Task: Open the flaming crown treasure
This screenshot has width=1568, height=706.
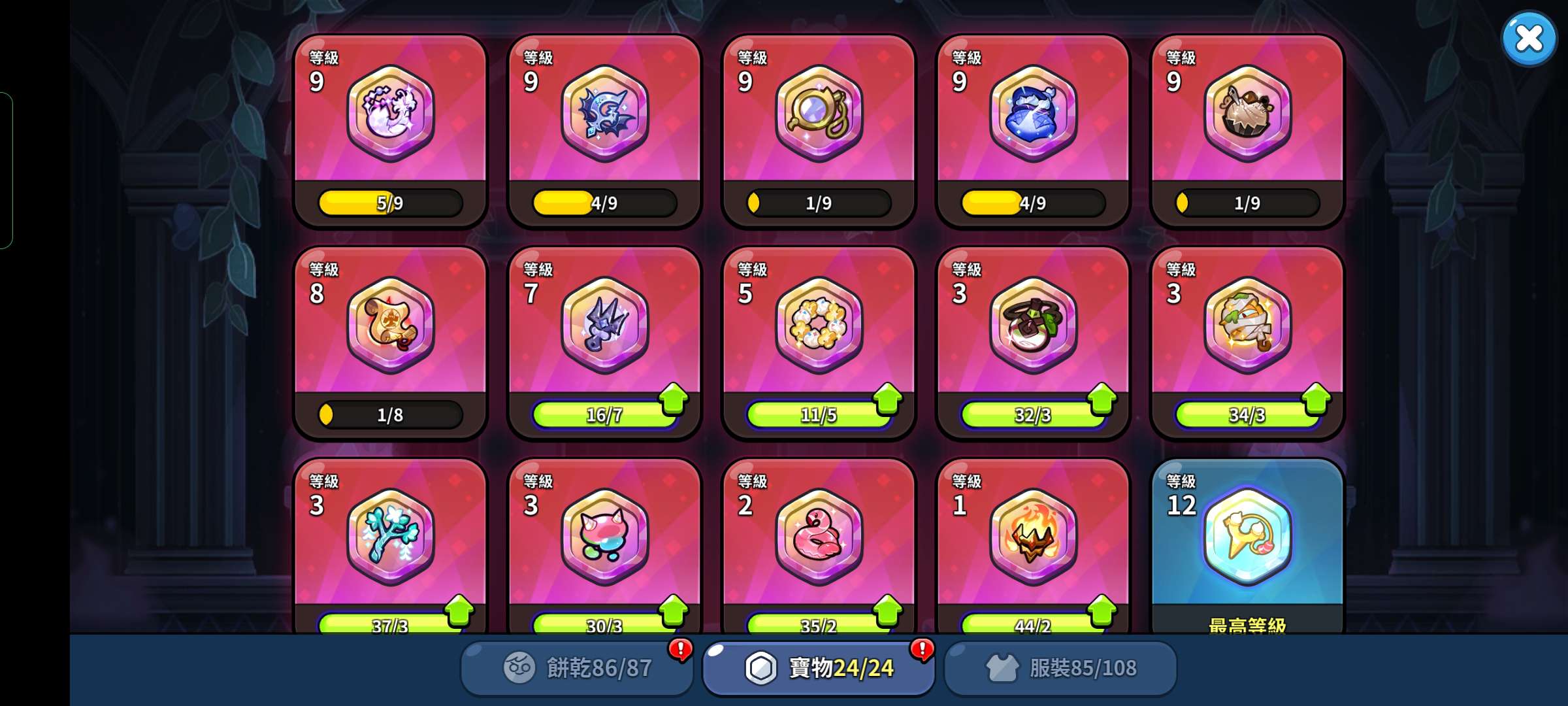Action: coord(1033,537)
